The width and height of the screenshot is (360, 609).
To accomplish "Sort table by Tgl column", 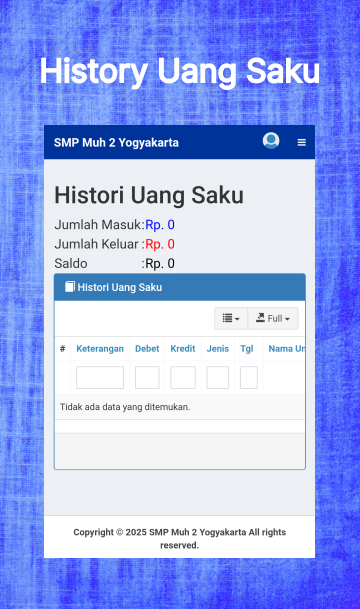I will [x=247, y=349].
